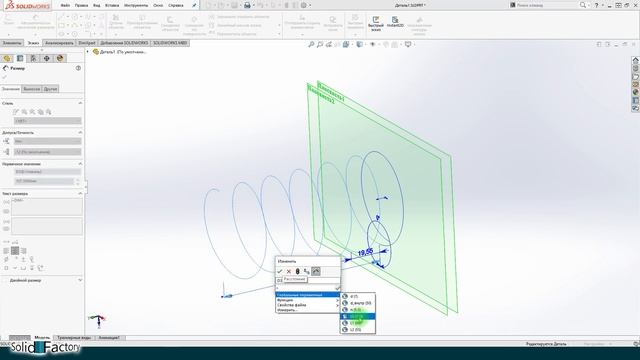Switch to the Трехмерные виды bottom tab

[x=74, y=338]
